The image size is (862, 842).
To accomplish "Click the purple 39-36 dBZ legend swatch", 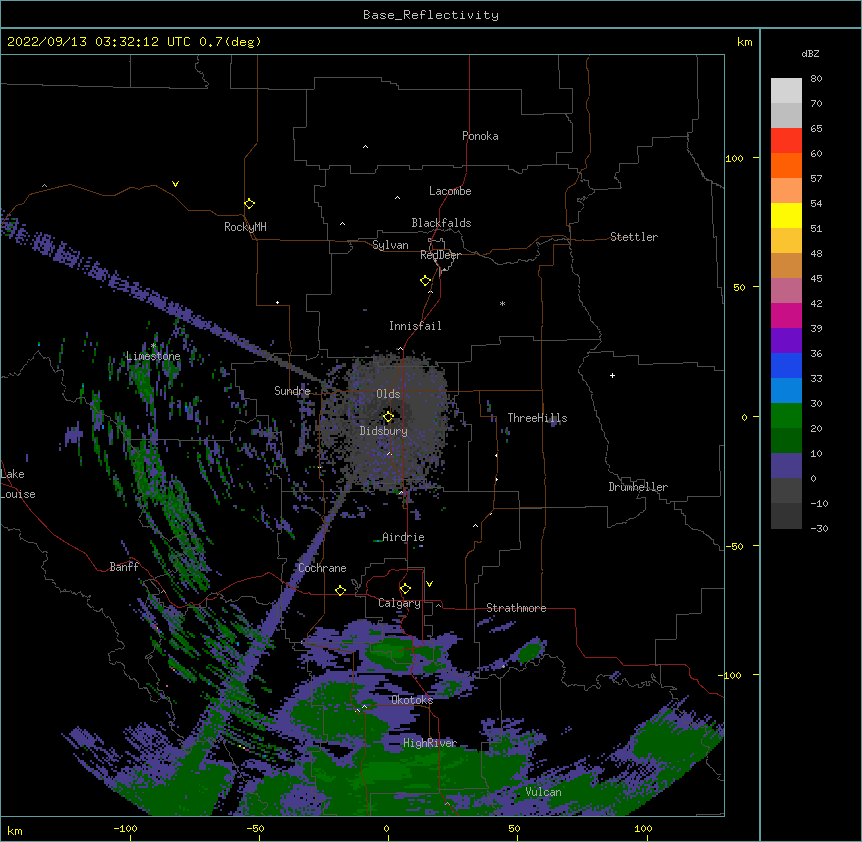I will (786, 340).
